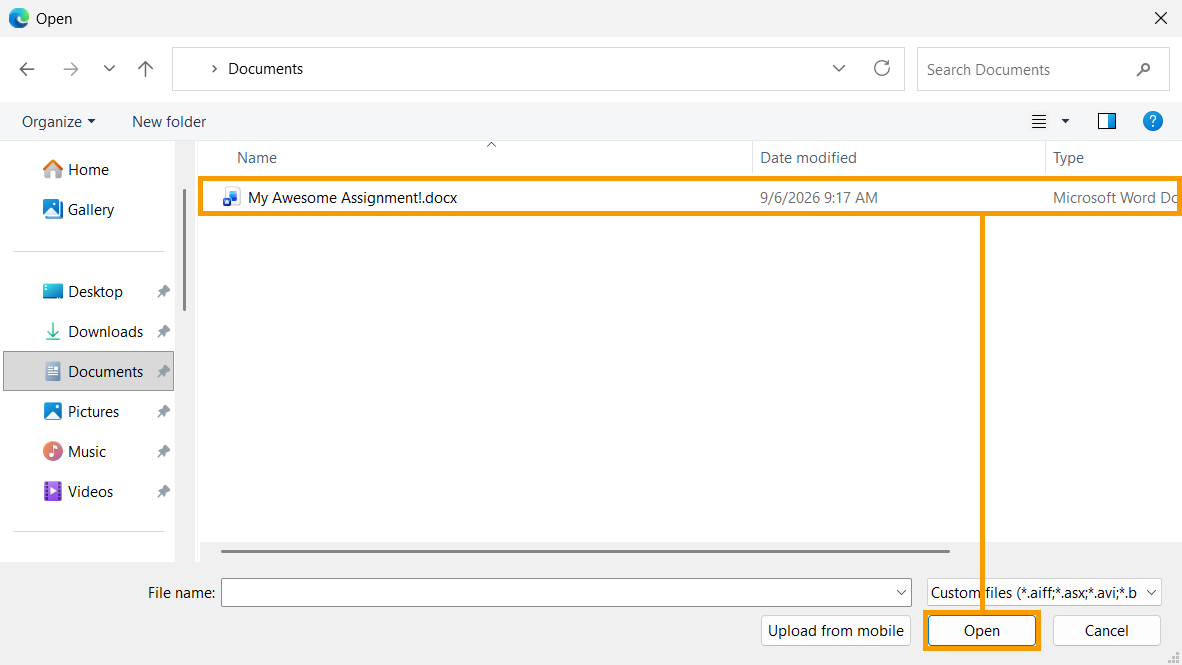Click New folder in the toolbar
Screen dimensions: 1182x665
tap(169, 121)
